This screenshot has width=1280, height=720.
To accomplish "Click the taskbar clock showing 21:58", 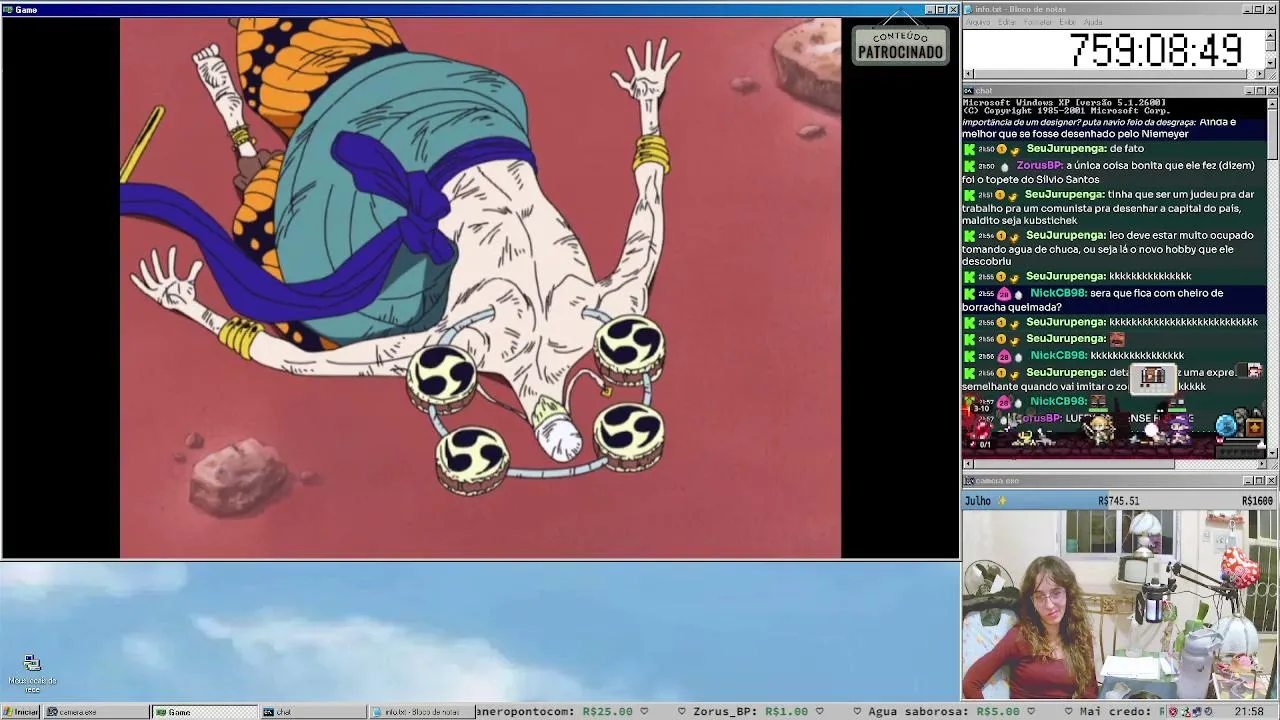I will coord(1249,712).
